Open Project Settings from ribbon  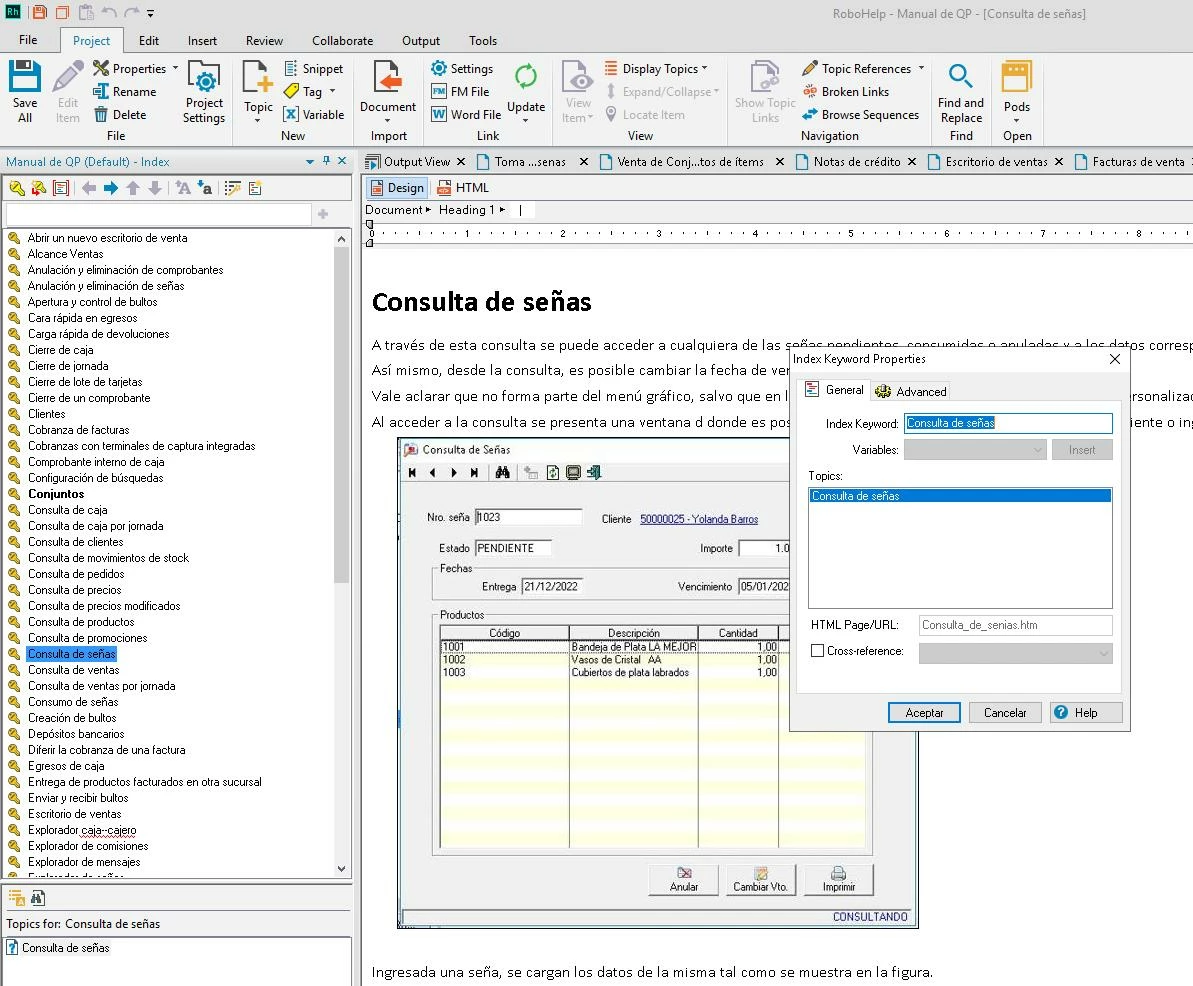(x=204, y=93)
